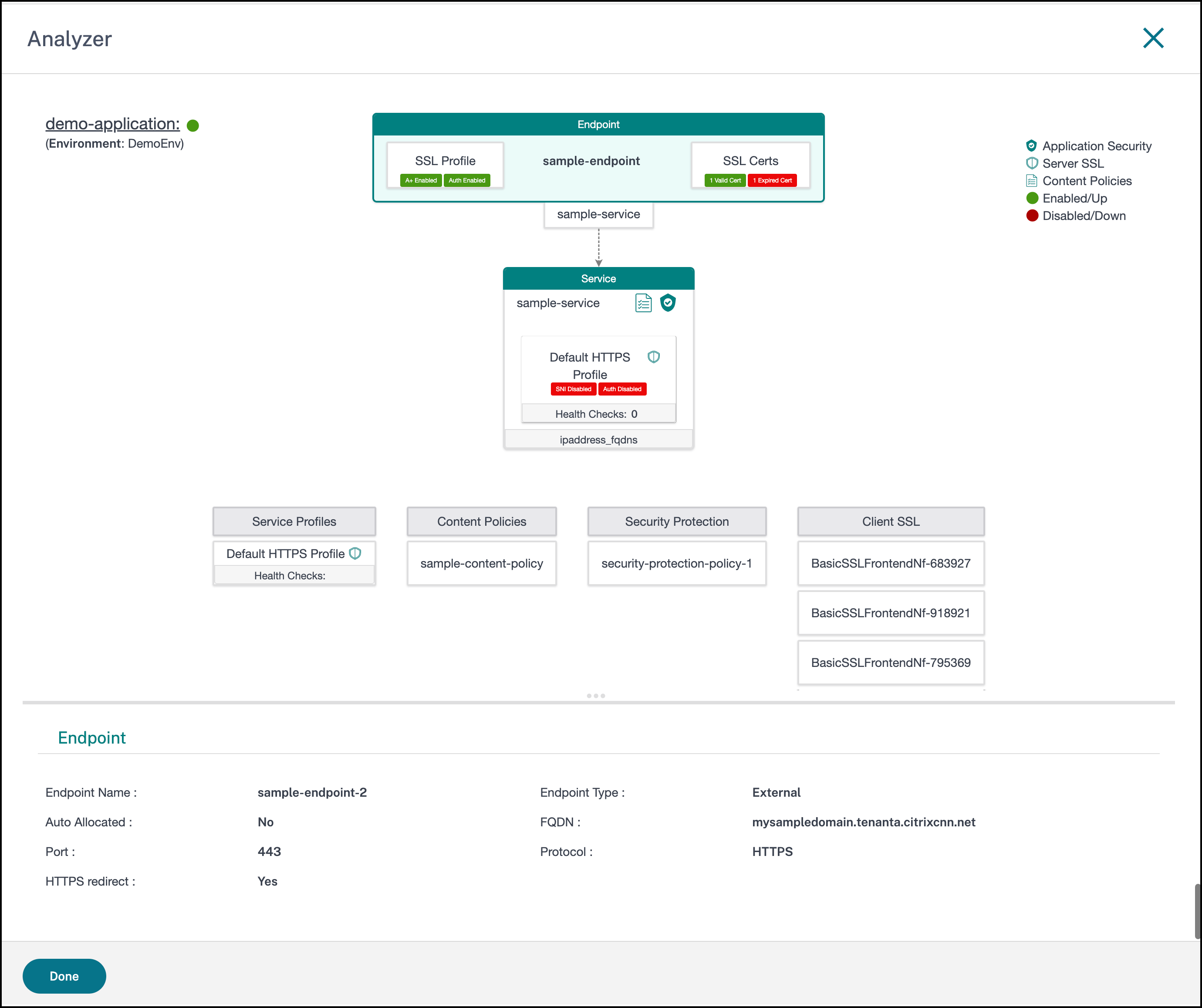Viewport: 1202px width, 1008px height.
Task: Click the green status dot beside demo-application
Action: (x=193, y=125)
